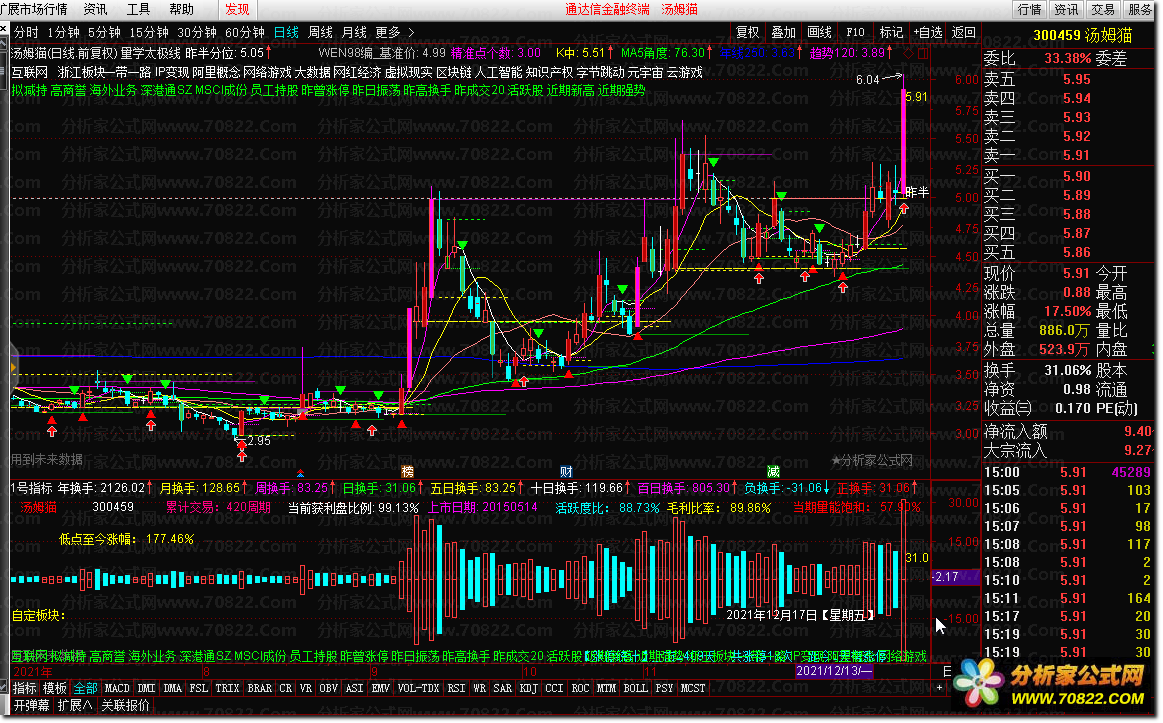Click the 互联网 sector tag
Viewport: 1163px width, 723px height.
[x=30, y=72]
